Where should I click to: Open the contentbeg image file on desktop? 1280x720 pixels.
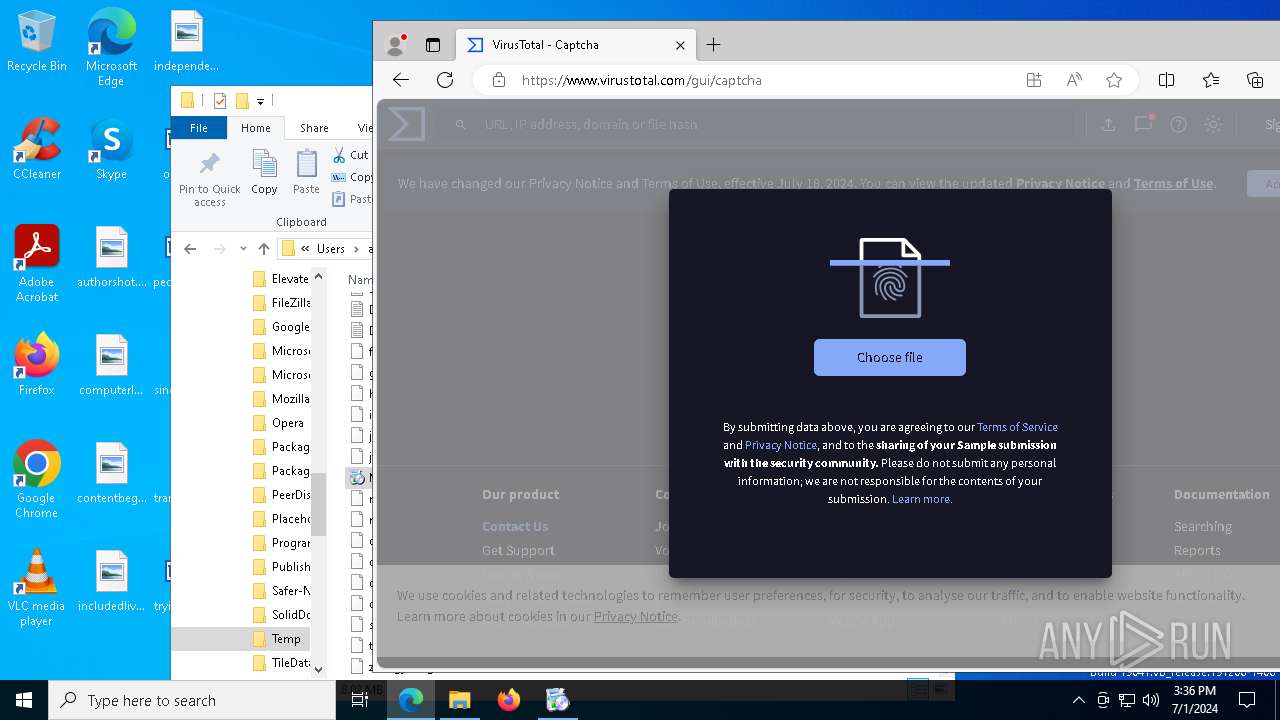pos(111,473)
